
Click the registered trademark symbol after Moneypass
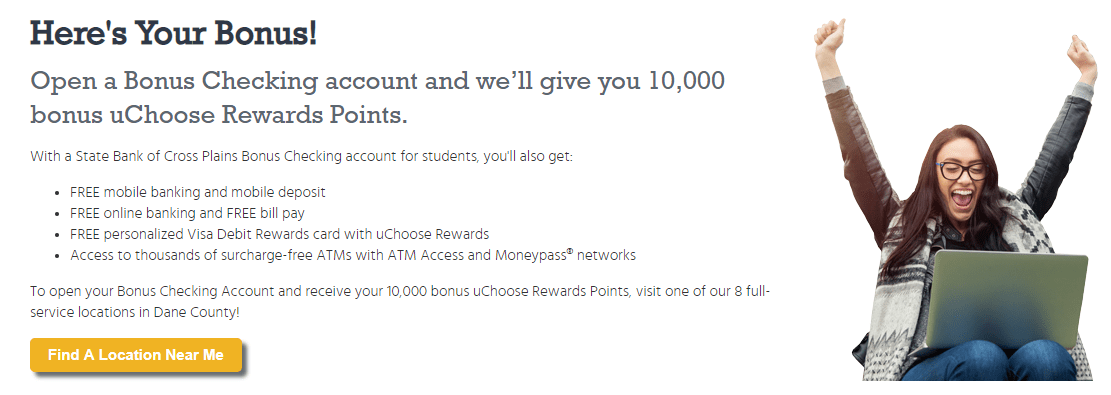(x=570, y=251)
